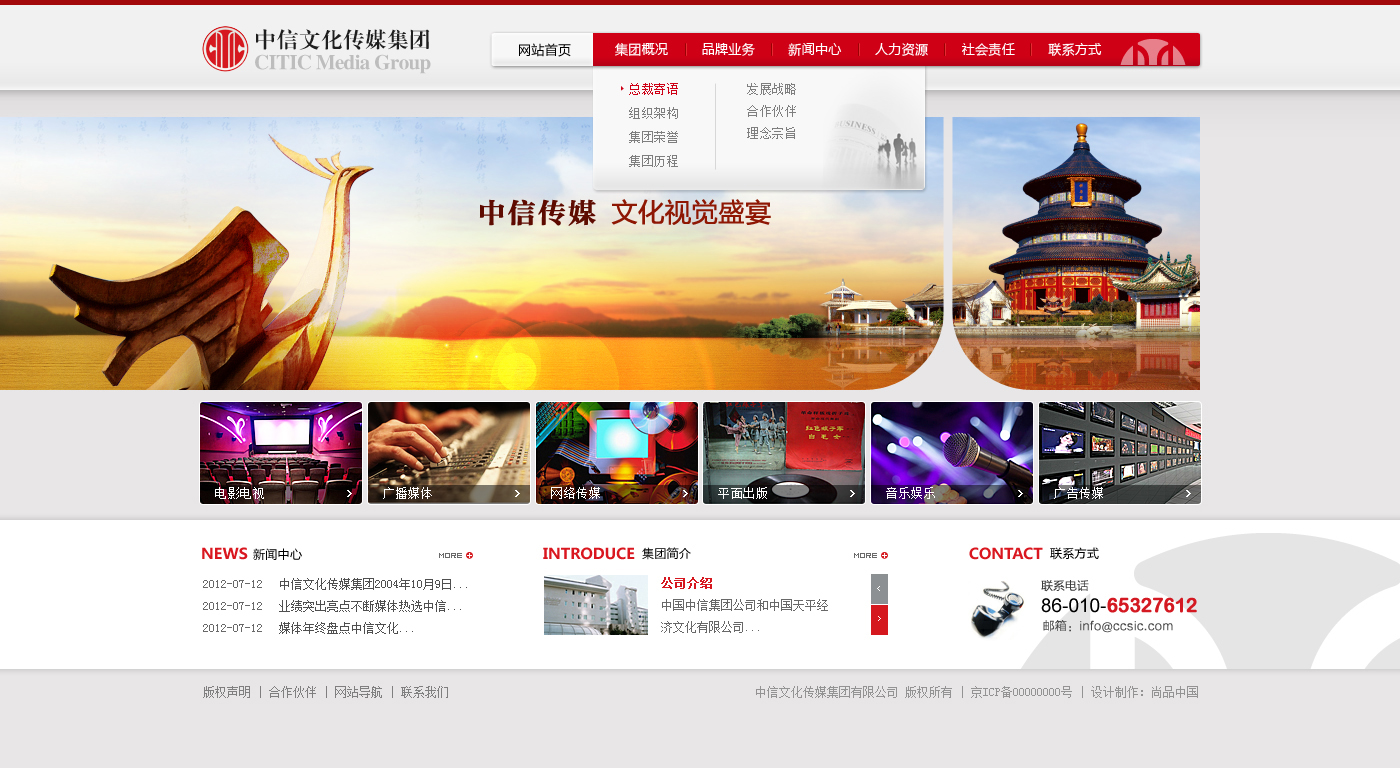Open news item 业绩突出亮点不断媒体热选中信

click(370, 606)
